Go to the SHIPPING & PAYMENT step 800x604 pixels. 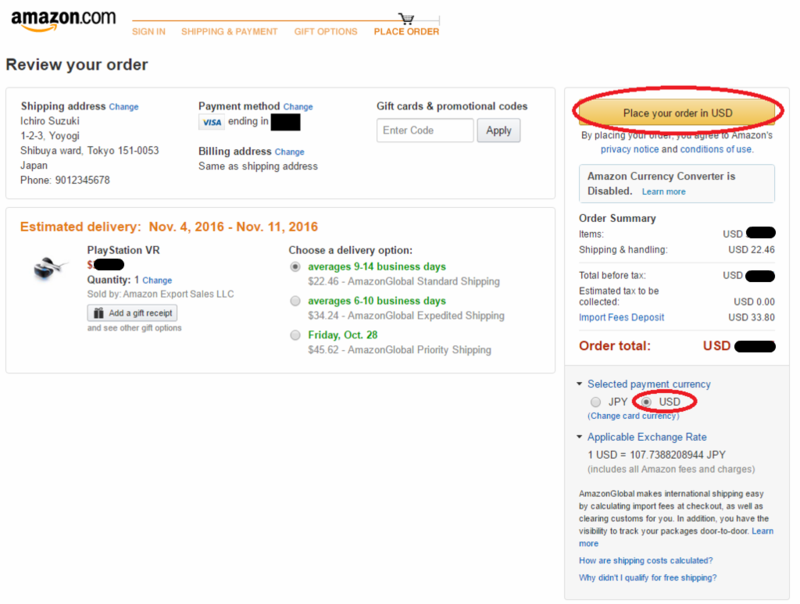(229, 32)
